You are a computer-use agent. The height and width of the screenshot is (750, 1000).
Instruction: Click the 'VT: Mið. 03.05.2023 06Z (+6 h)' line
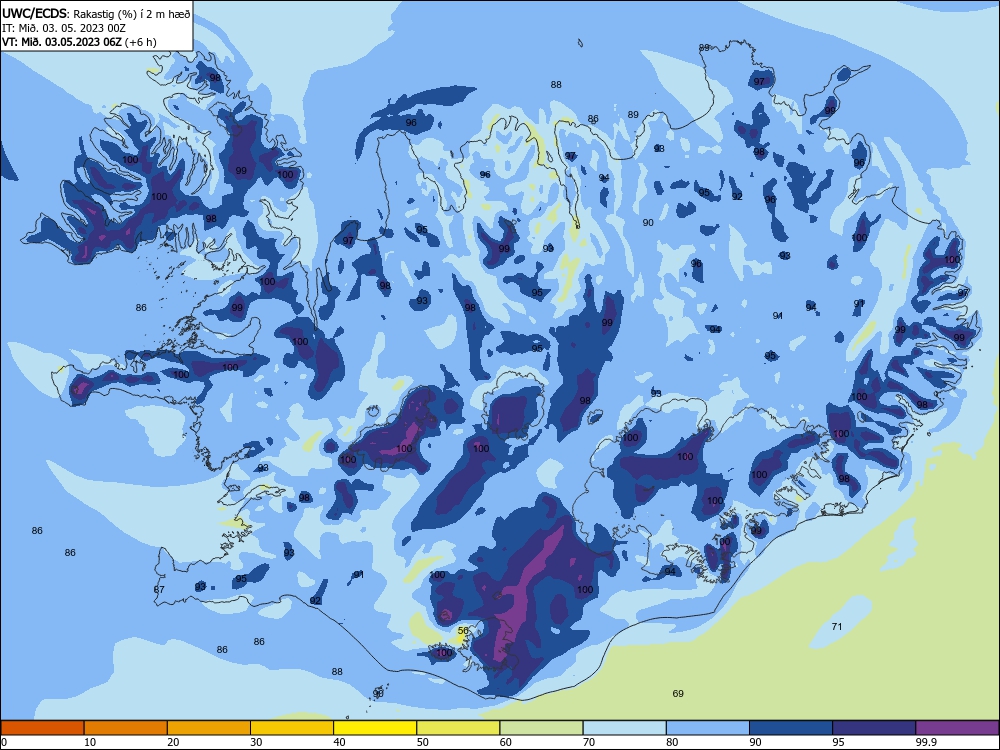click(79, 42)
